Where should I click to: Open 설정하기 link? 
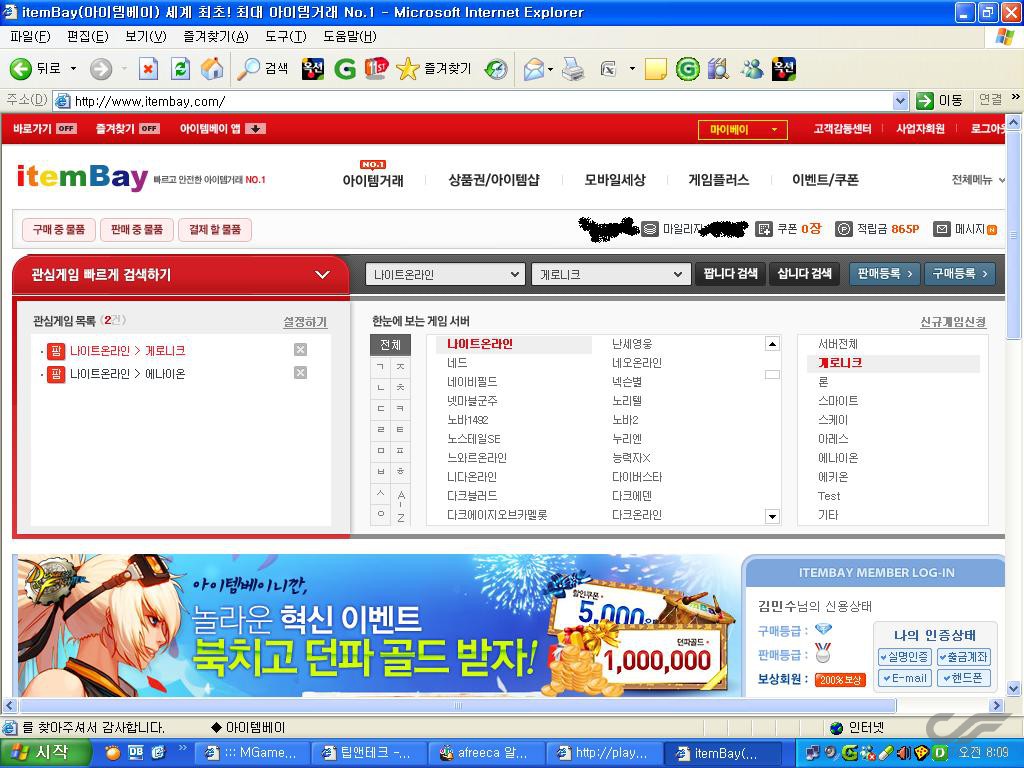pos(305,322)
